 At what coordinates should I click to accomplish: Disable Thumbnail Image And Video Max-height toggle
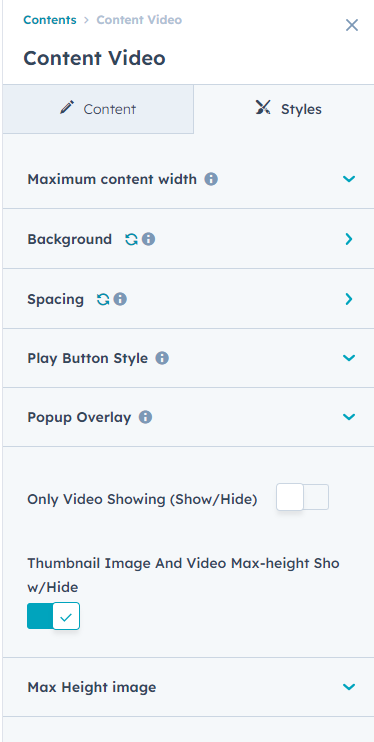[53, 616]
